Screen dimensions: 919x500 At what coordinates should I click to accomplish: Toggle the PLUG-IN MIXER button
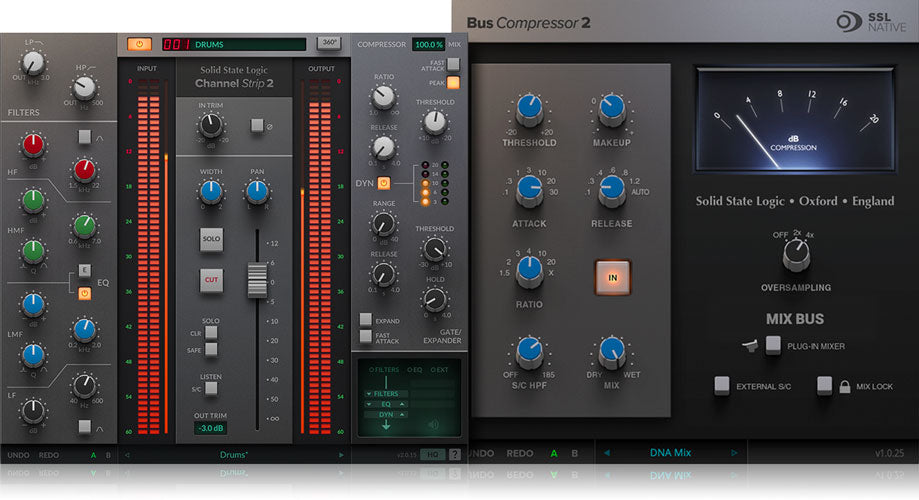coord(773,345)
